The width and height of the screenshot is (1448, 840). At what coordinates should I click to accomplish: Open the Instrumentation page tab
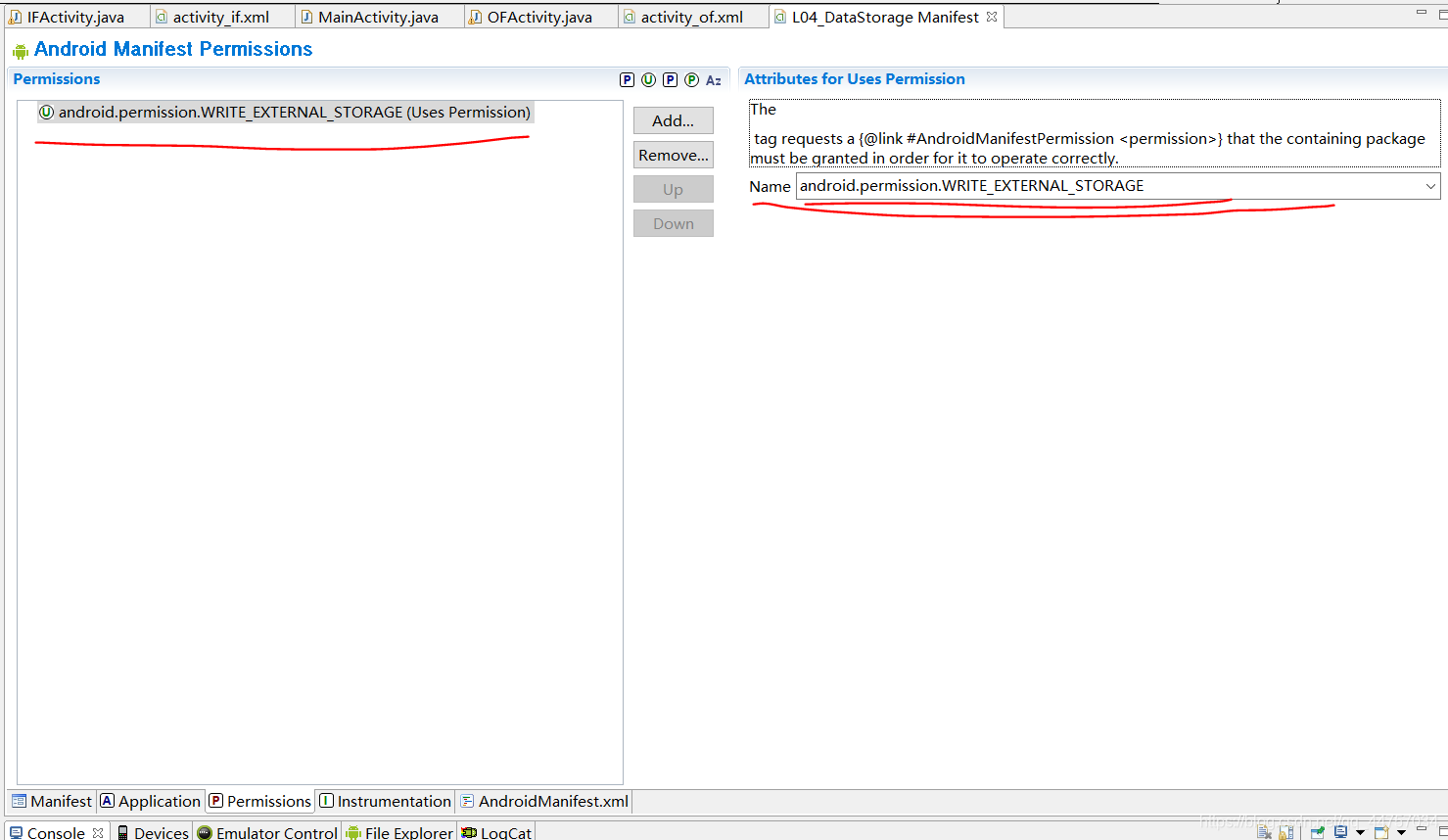tap(385, 801)
